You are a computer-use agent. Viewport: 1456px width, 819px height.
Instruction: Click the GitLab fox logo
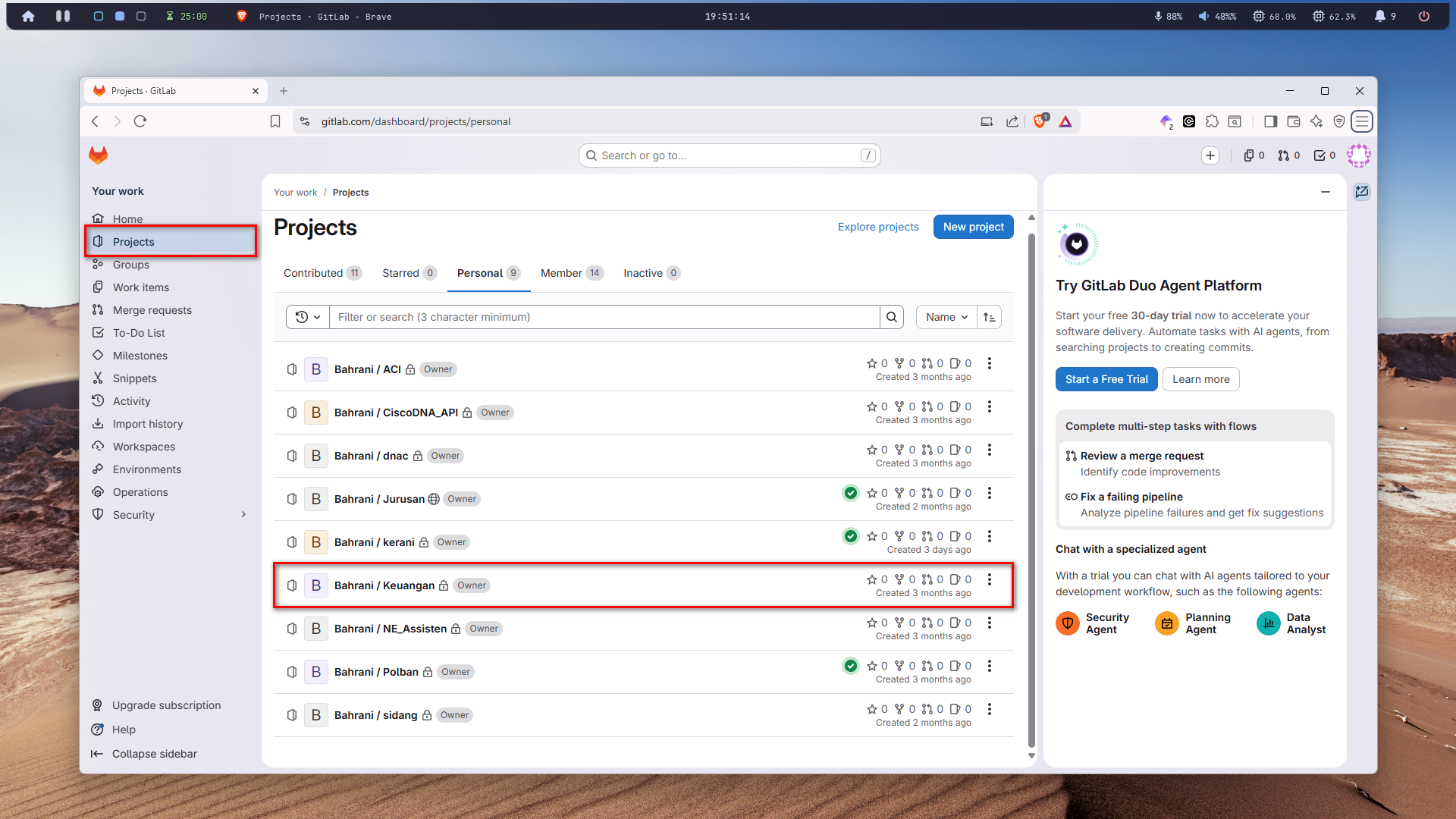98,155
